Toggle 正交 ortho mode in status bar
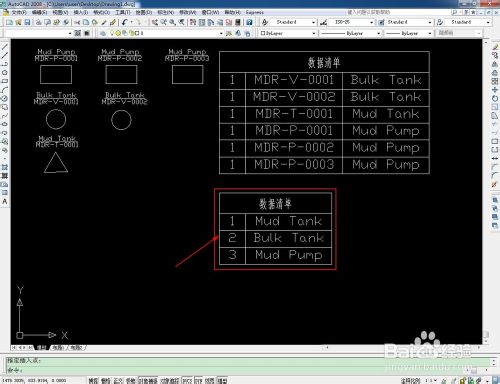The image size is (500, 384). click(x=118, y=380)
